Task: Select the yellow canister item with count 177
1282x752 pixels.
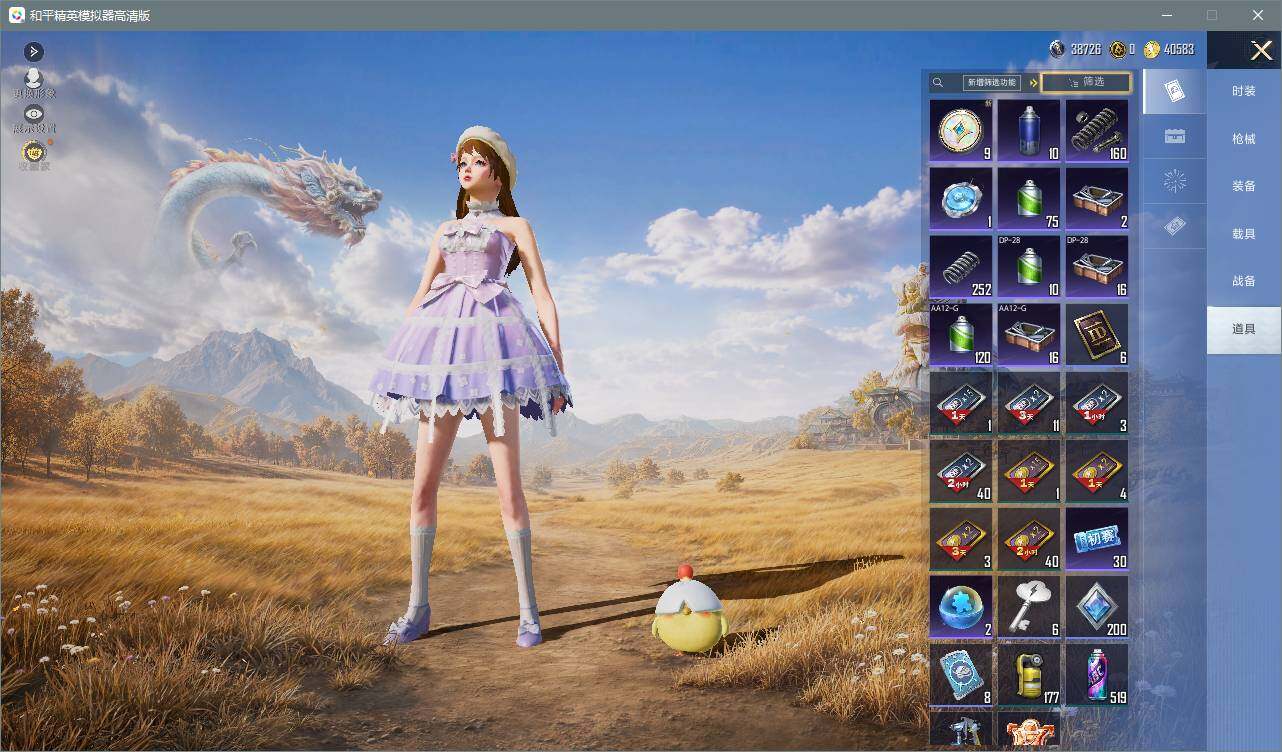Action: point(1029,675)
